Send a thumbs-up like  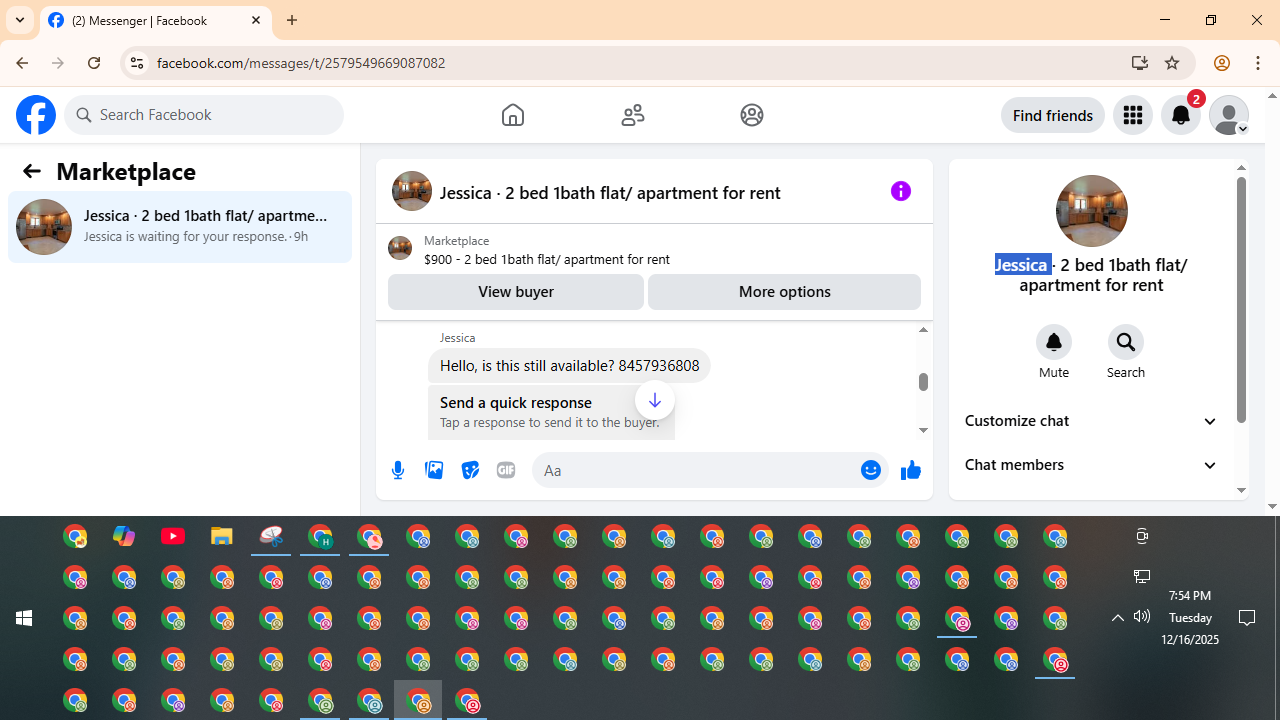click(x=910, y=470)
